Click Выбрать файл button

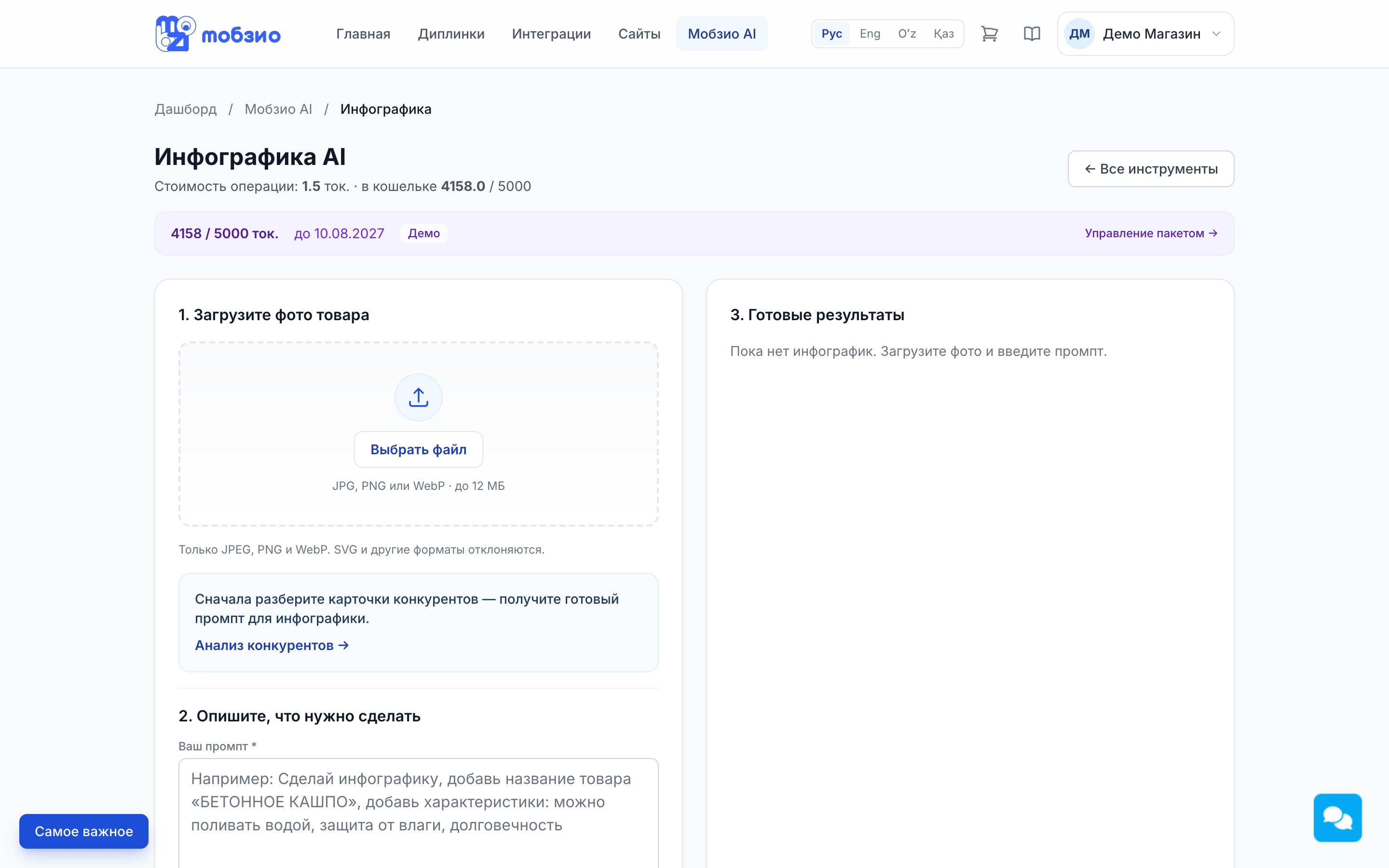click(419, 449)
